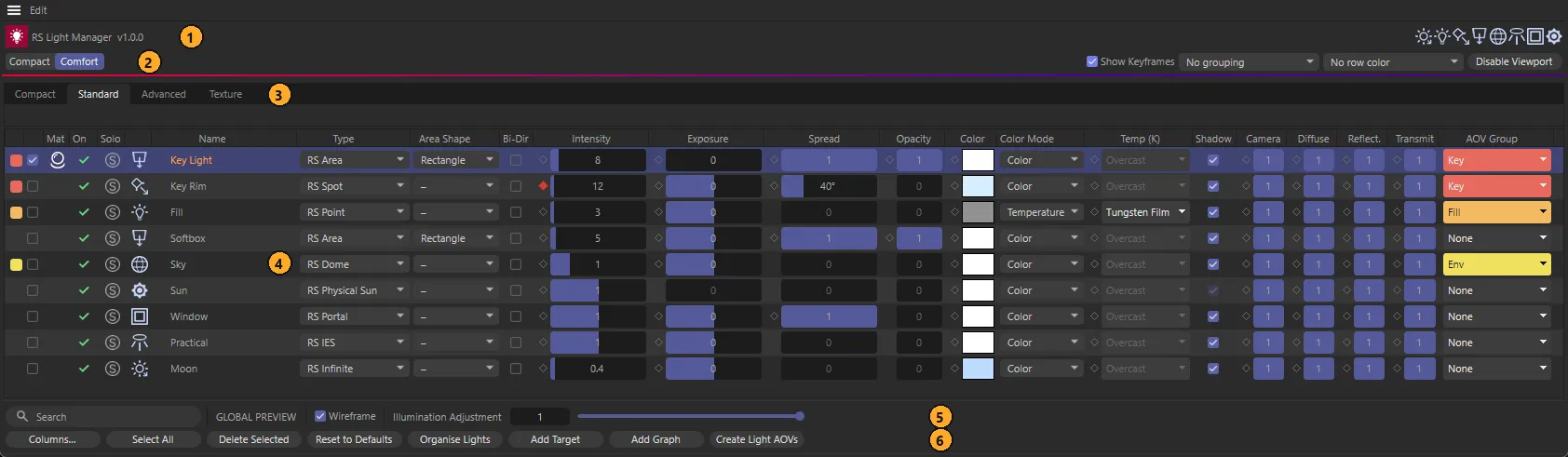Add a dome light from the toolbar
This screenshot has width=1568, height=457.
(1498, 36)
